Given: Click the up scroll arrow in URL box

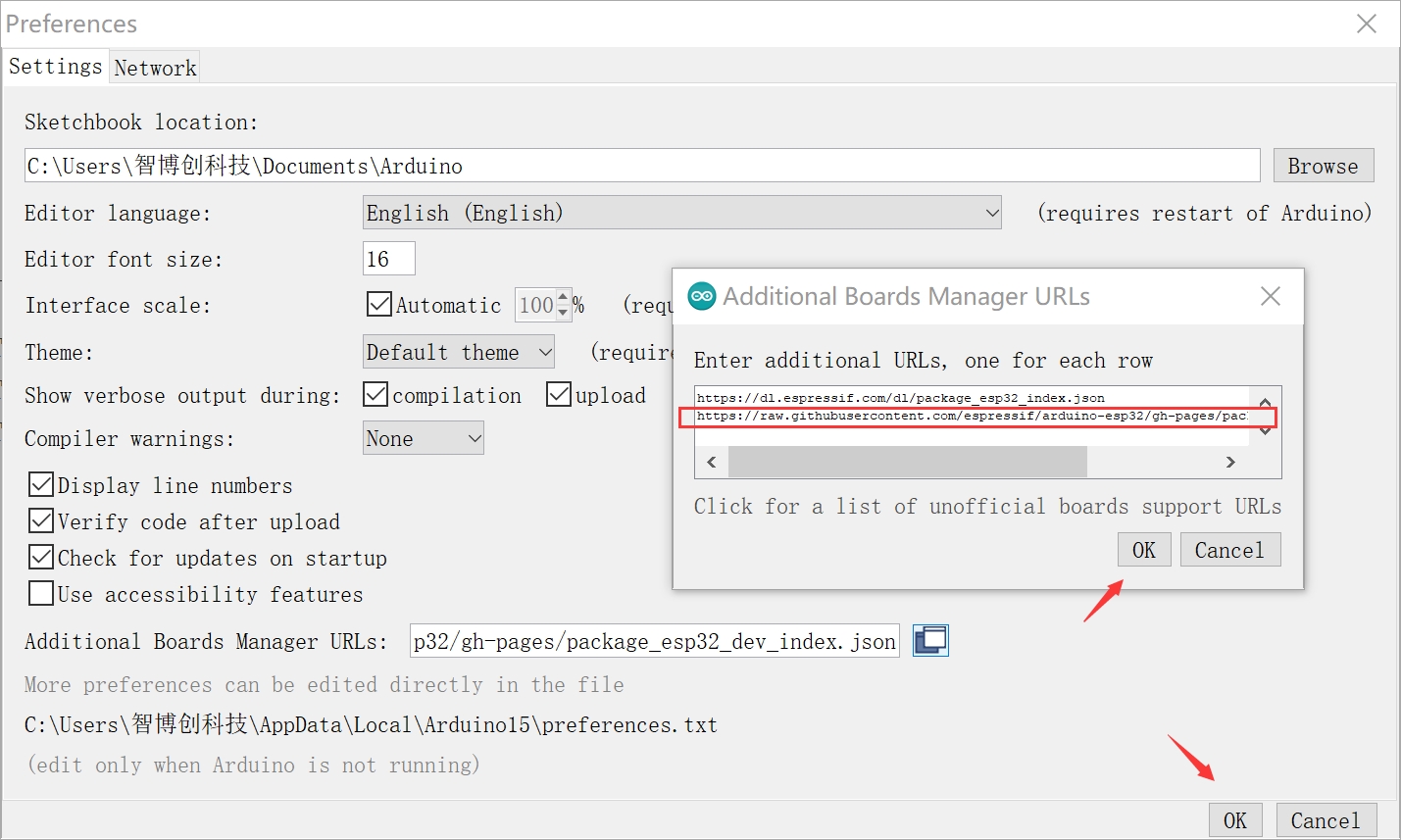Looking at the screenshot, I should (1266, 402).
